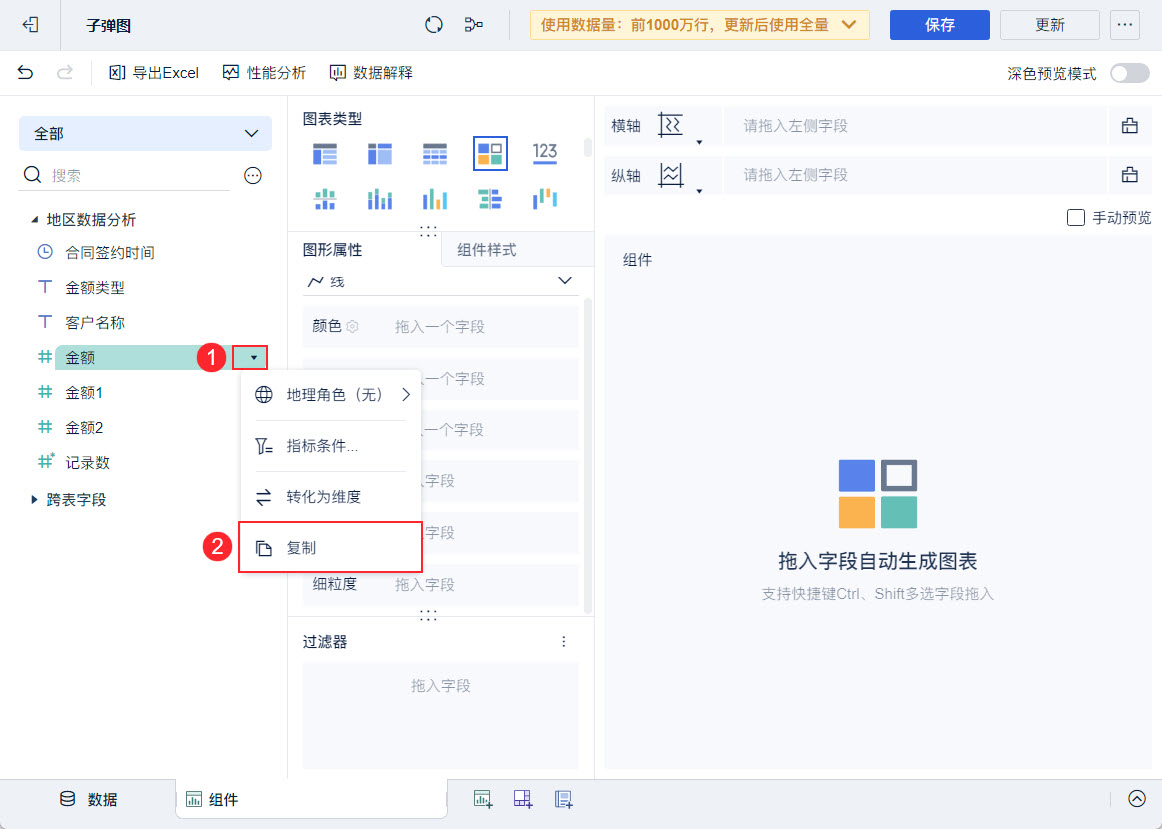Image resolution: width=1162 pixels, height=829 pixels.
Task: Select the first chart icon in second row
Action: pos(325,199)
